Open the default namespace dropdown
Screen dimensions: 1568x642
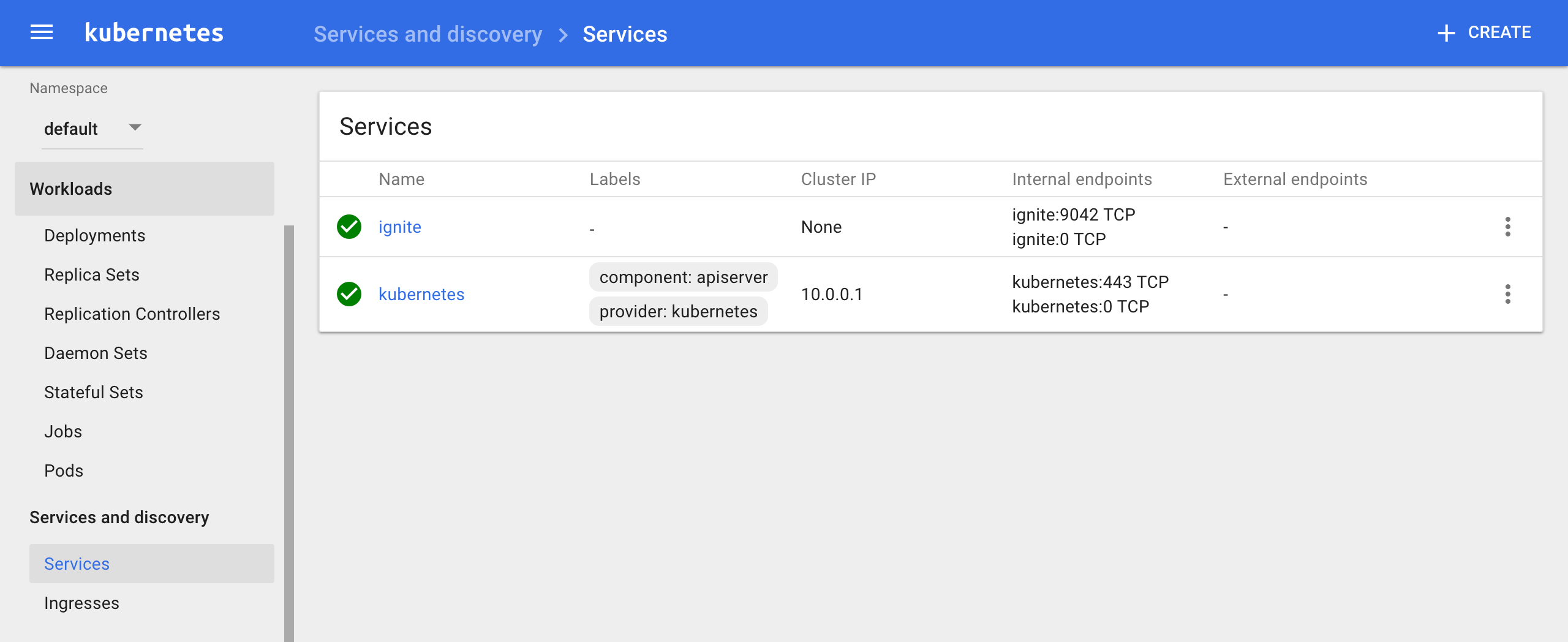(x=92, y=129)
